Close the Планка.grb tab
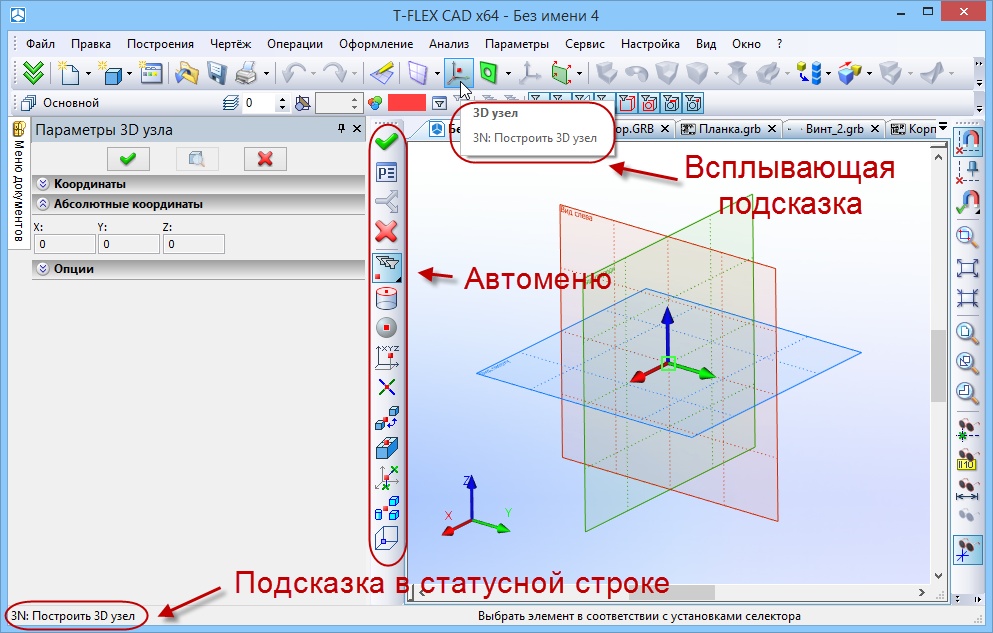 pos(772,128)
